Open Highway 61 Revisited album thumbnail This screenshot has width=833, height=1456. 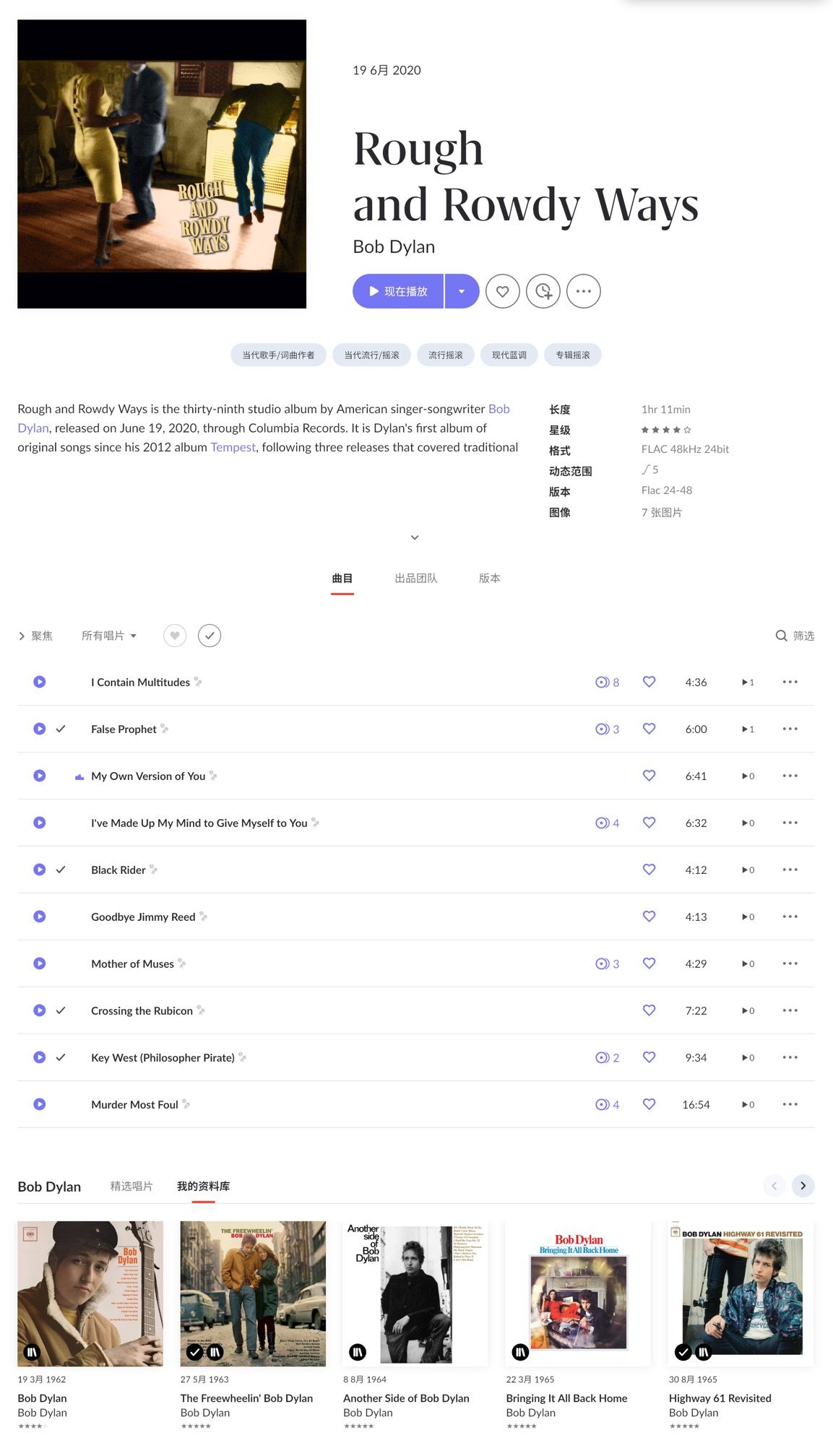(x=741, y=1293)
